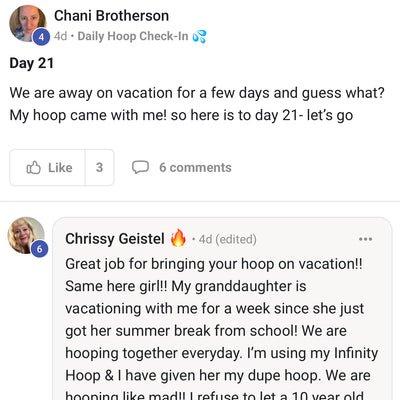Click the thumbs-up Like icon

tap(34, 168)
